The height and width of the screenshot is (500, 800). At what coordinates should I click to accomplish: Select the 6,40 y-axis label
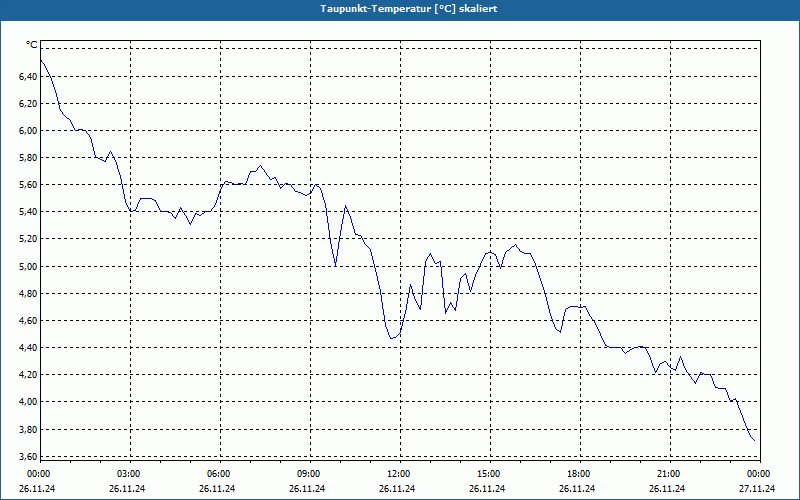point(28,77)
